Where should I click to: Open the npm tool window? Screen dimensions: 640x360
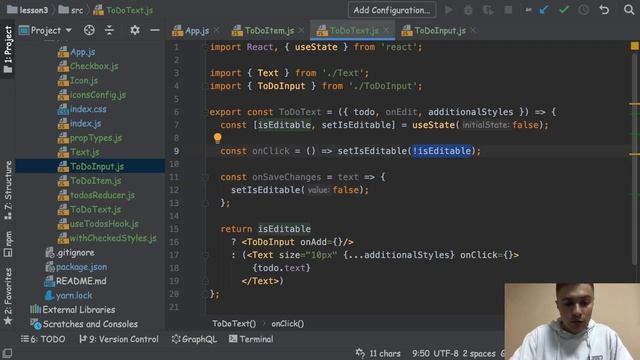[x=8, y=244]
